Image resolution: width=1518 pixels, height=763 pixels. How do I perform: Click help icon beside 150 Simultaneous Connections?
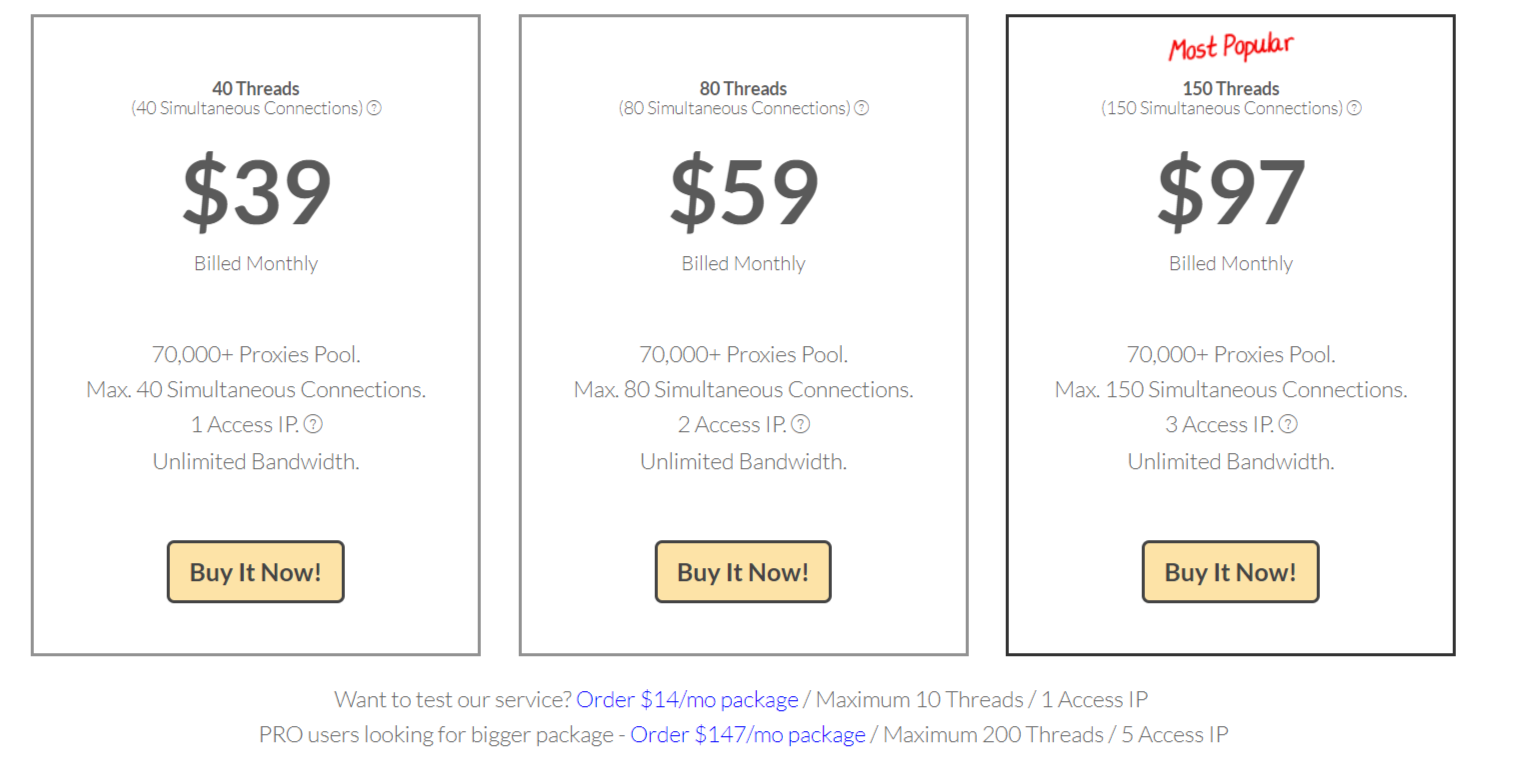1354,108
